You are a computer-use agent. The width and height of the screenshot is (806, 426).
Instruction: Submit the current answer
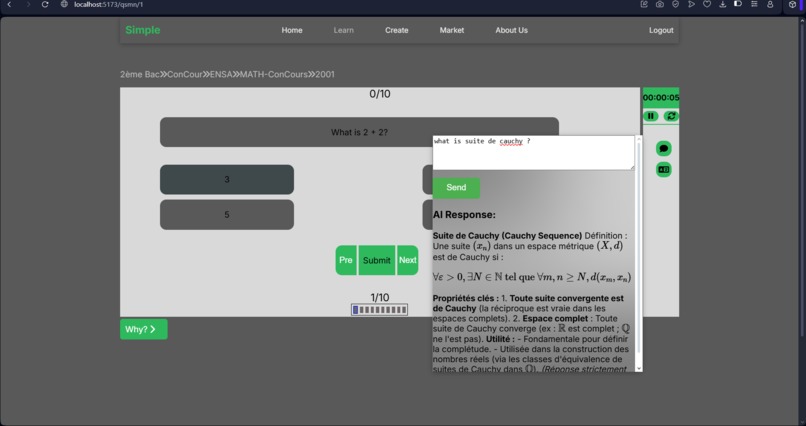coord(377,260)
